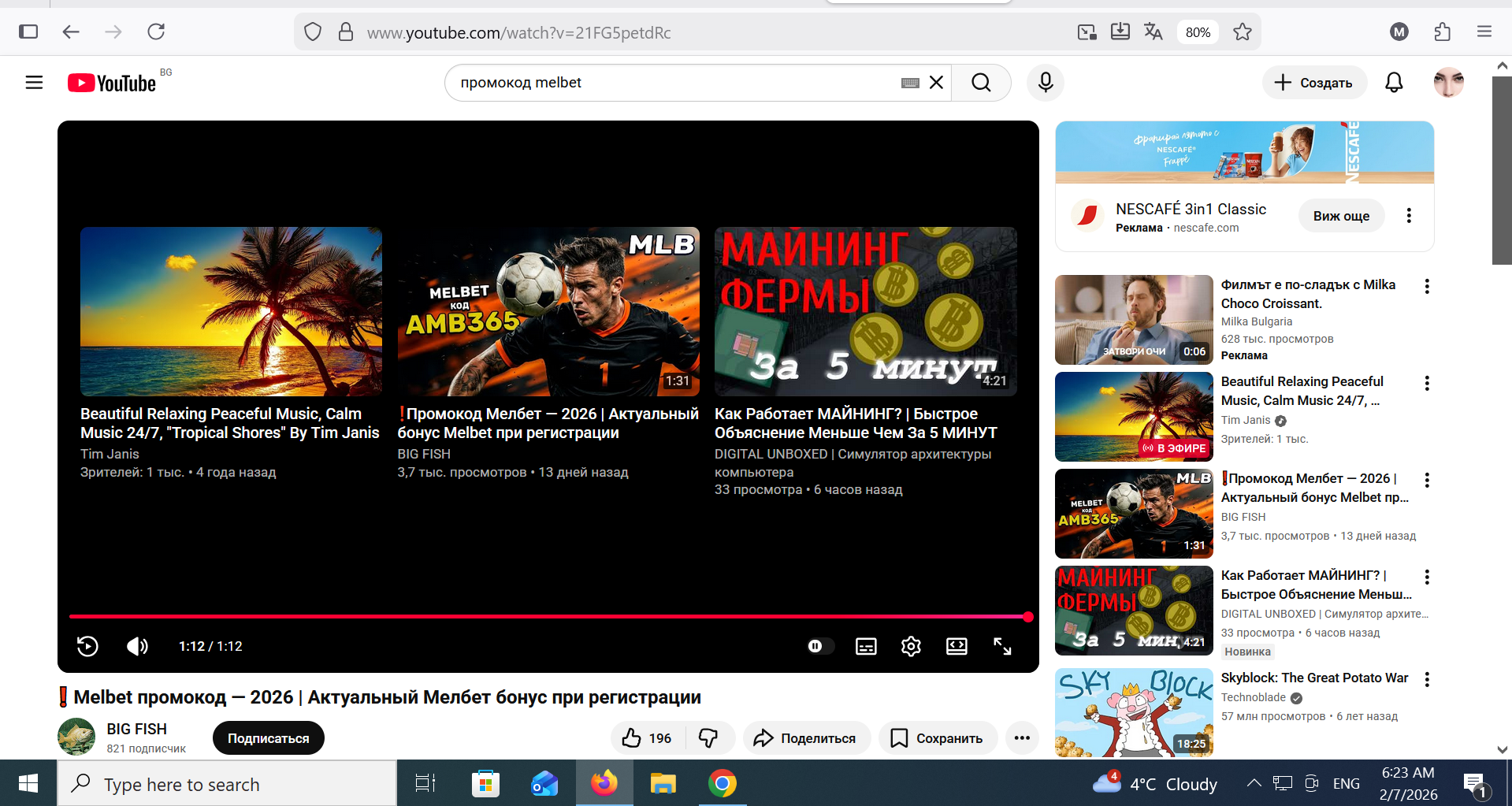Click the magnifier search button
Image resolution: width=1512 pixels, height=806 pixels.
[x=981, y=83]
